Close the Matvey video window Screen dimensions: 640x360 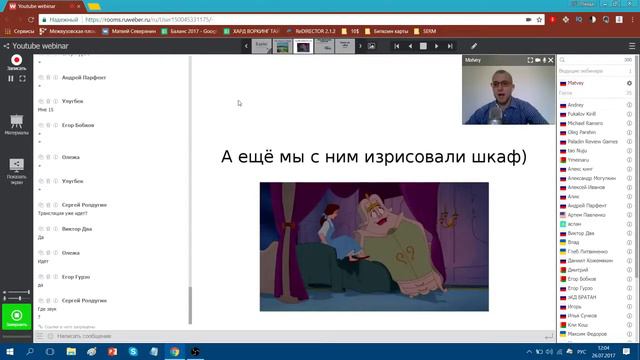551,60
